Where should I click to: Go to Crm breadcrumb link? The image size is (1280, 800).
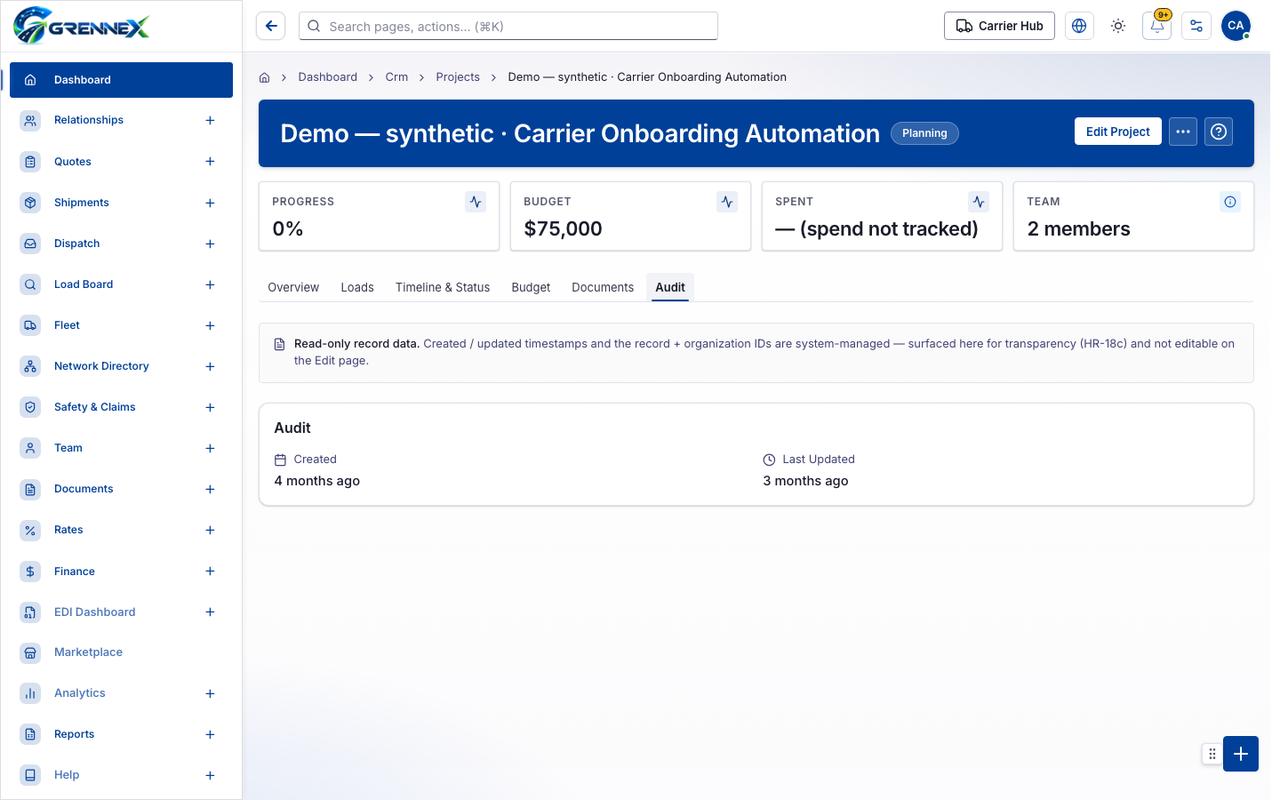point(397,77)
